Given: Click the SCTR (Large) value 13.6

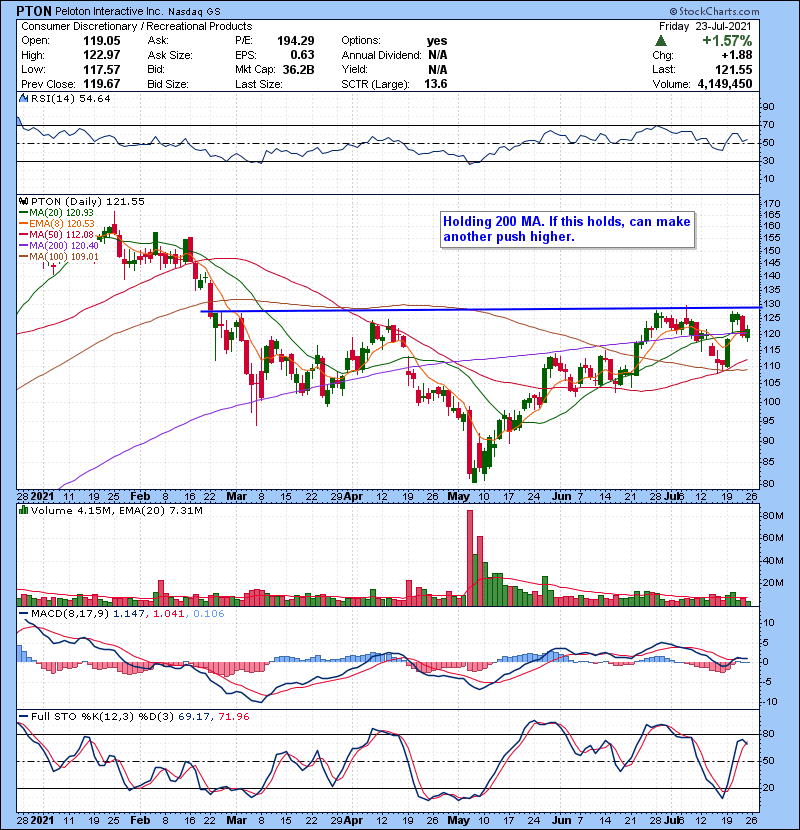Looking at the screenshot, I should tap(436, 84).
